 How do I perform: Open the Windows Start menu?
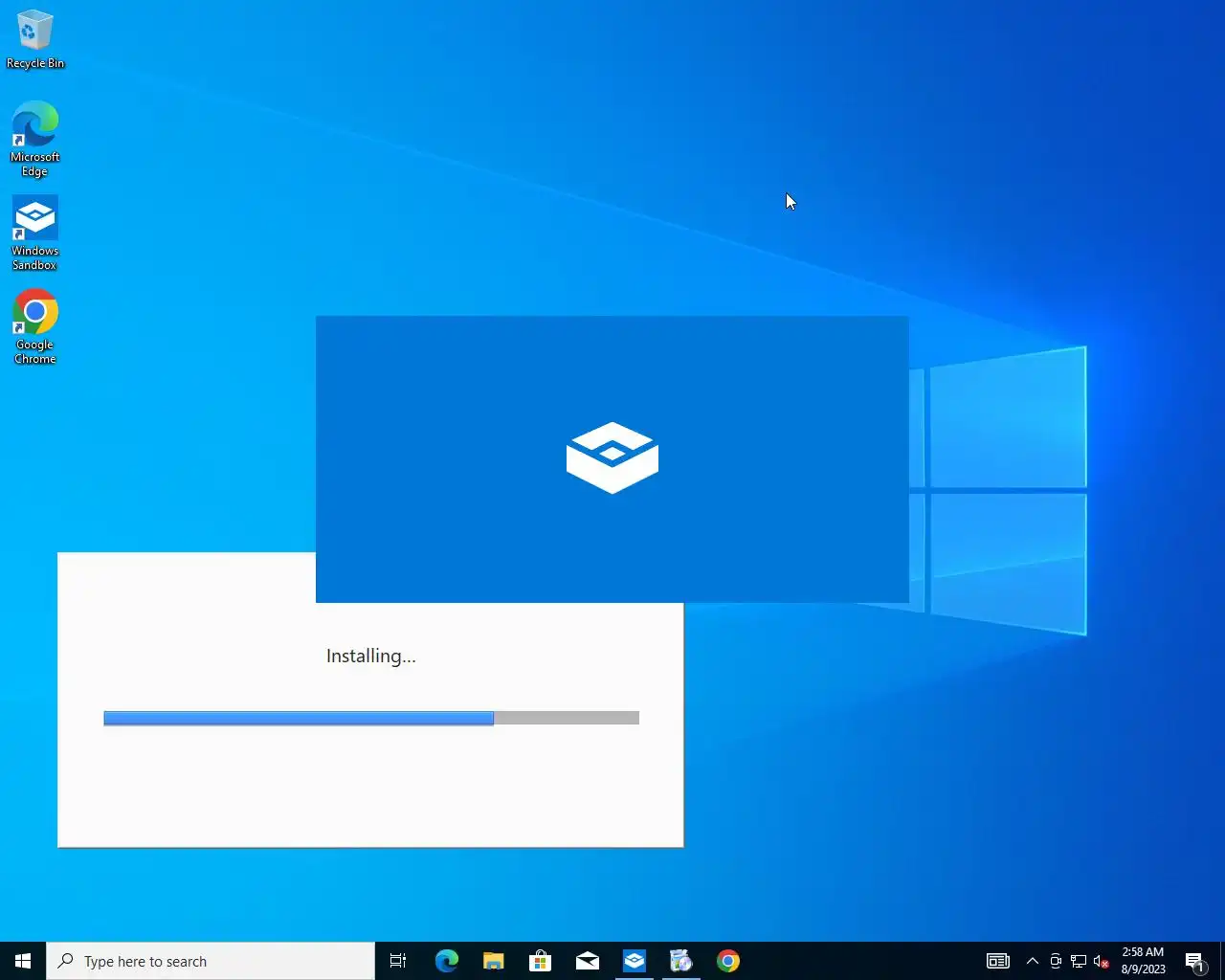coord(23,961)
